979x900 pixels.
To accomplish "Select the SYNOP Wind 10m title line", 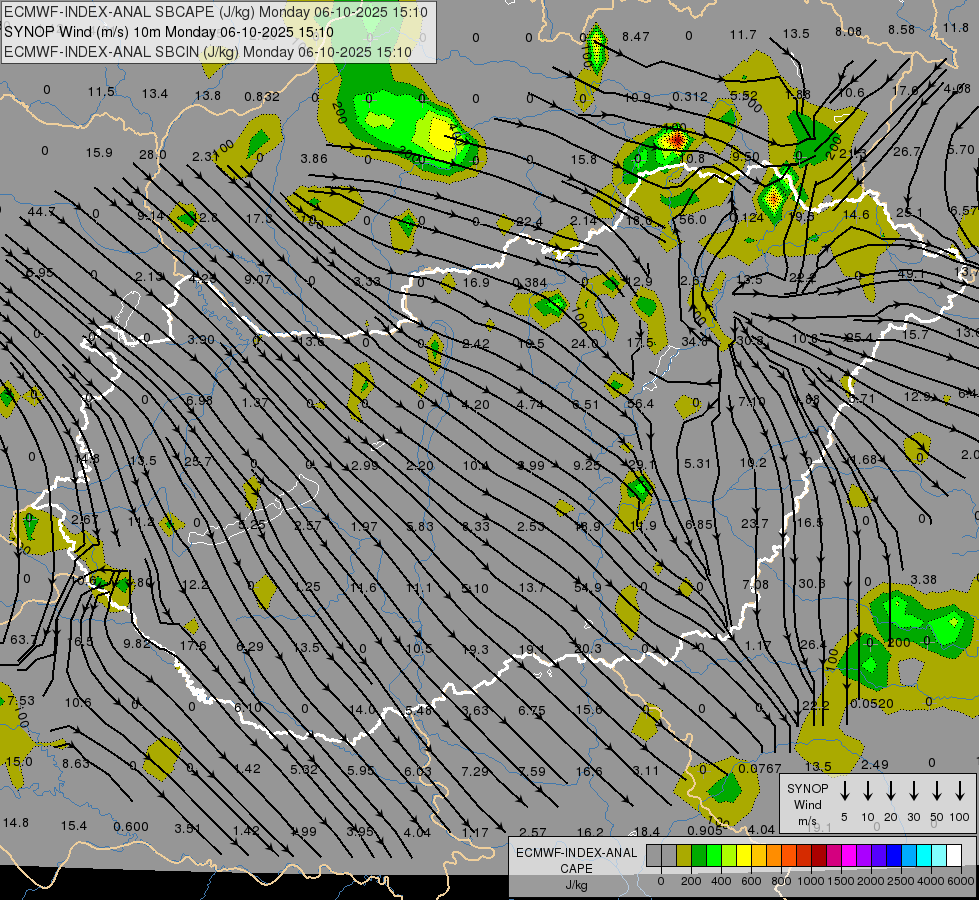I will (169, 32).
